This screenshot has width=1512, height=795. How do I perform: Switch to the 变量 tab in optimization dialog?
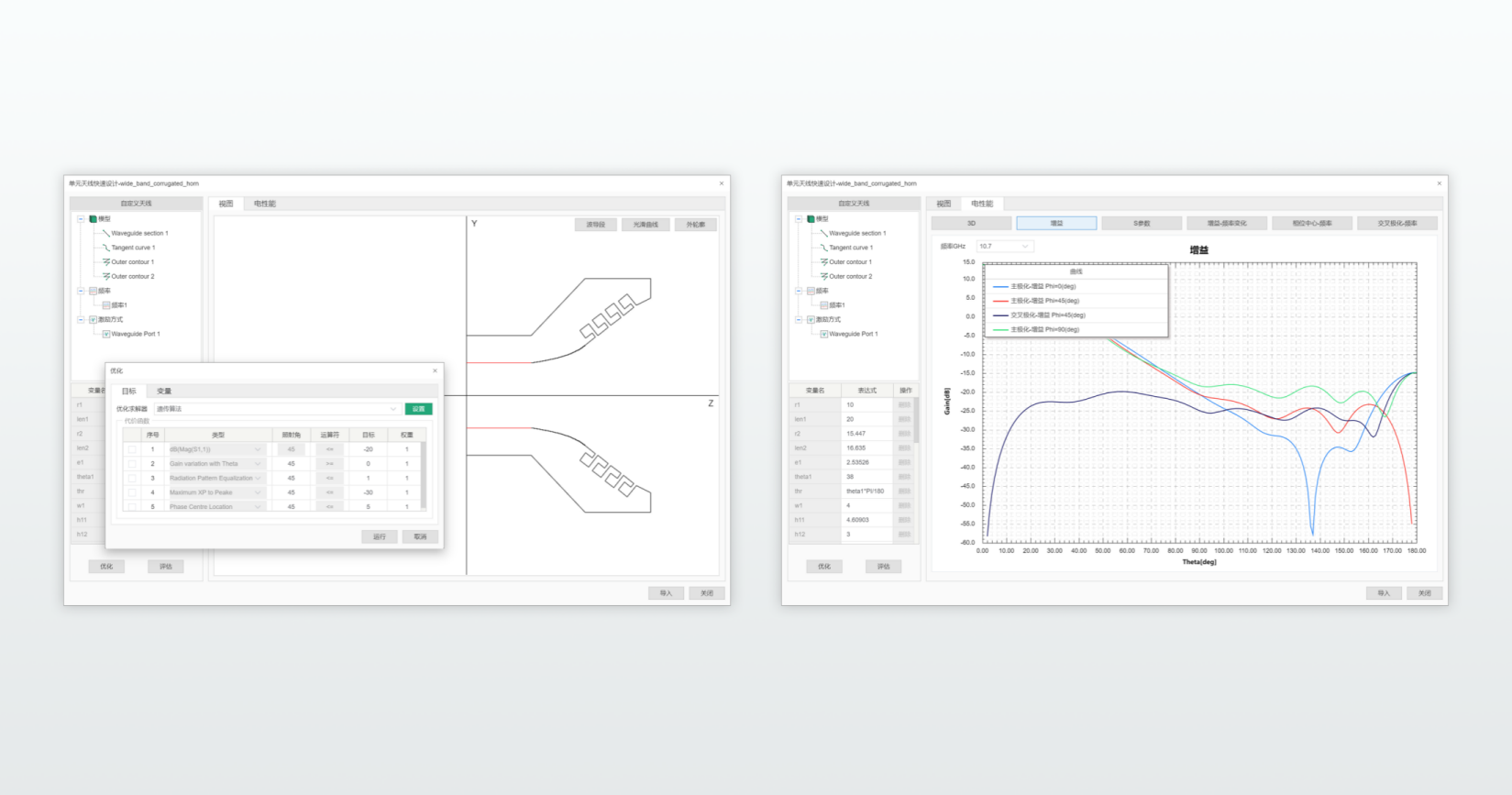pyautogui.click(x=163, y=391)
